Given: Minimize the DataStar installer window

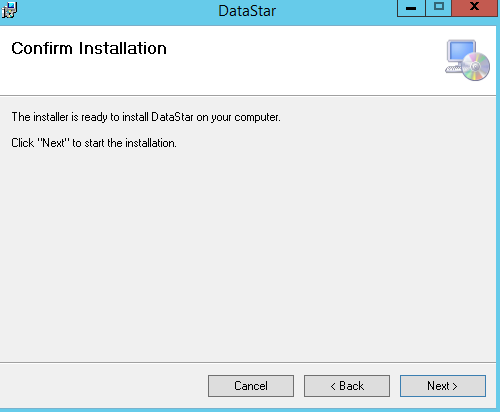Looking at the screenshot, I should pyautogui.click(x=411, y=8).
